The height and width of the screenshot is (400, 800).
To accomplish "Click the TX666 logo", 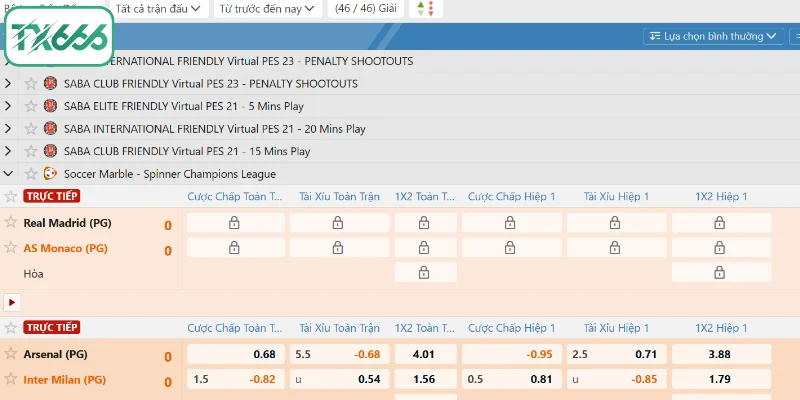I will coord(59,36).
